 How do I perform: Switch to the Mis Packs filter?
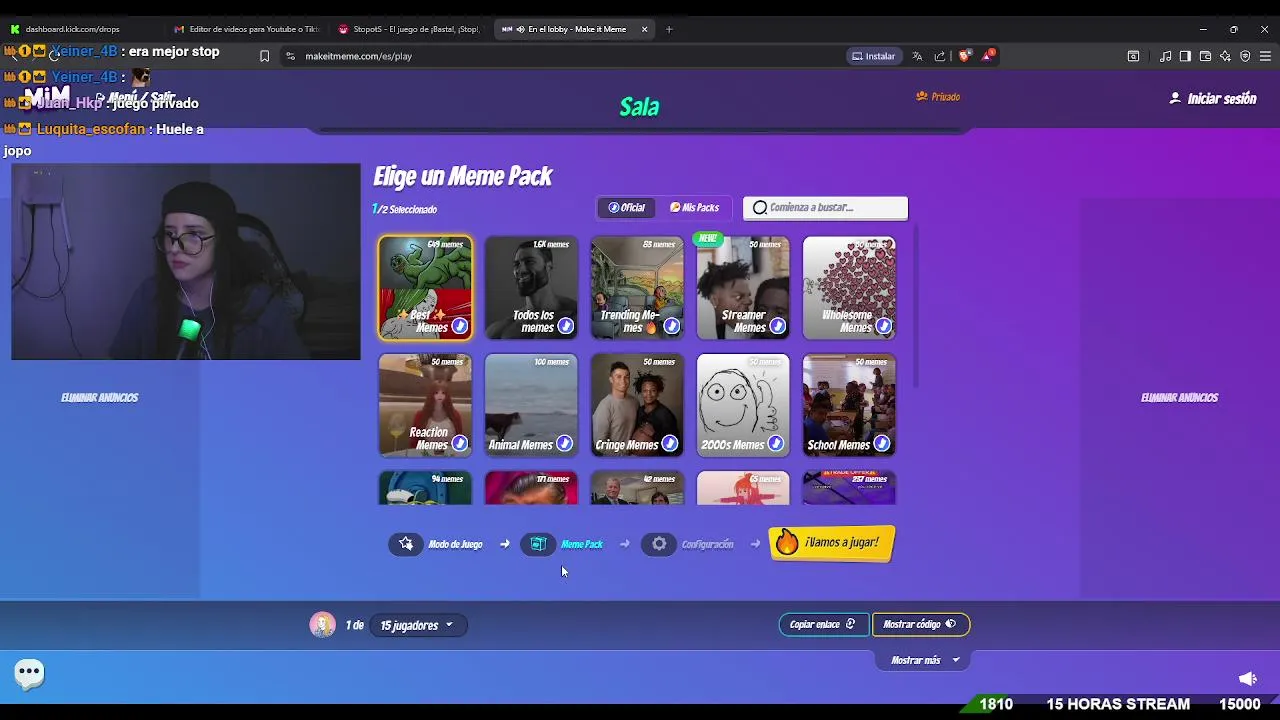[694, 207]
